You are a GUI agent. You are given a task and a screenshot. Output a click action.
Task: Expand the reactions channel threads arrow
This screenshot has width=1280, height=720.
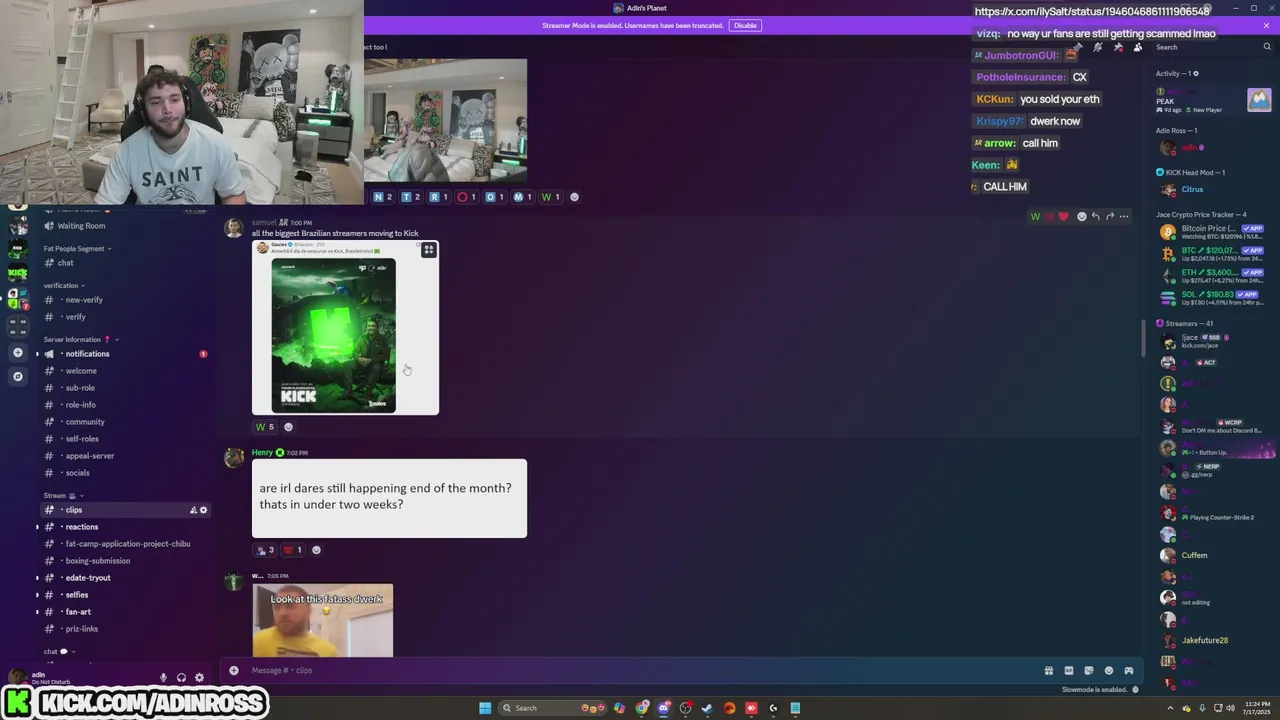pyautogui.click(x=38, y=527)
